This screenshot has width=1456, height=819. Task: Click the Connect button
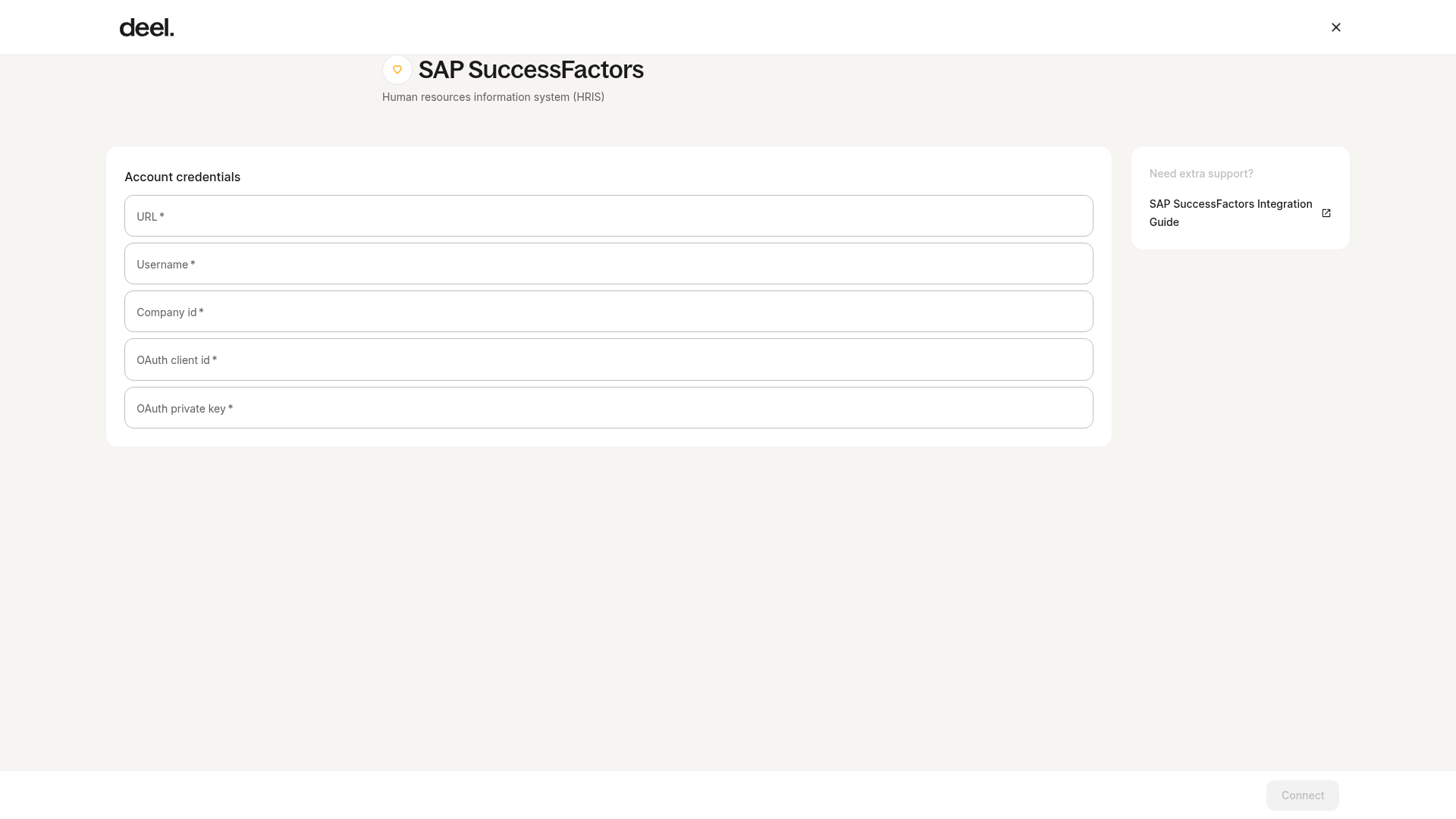1303,795
